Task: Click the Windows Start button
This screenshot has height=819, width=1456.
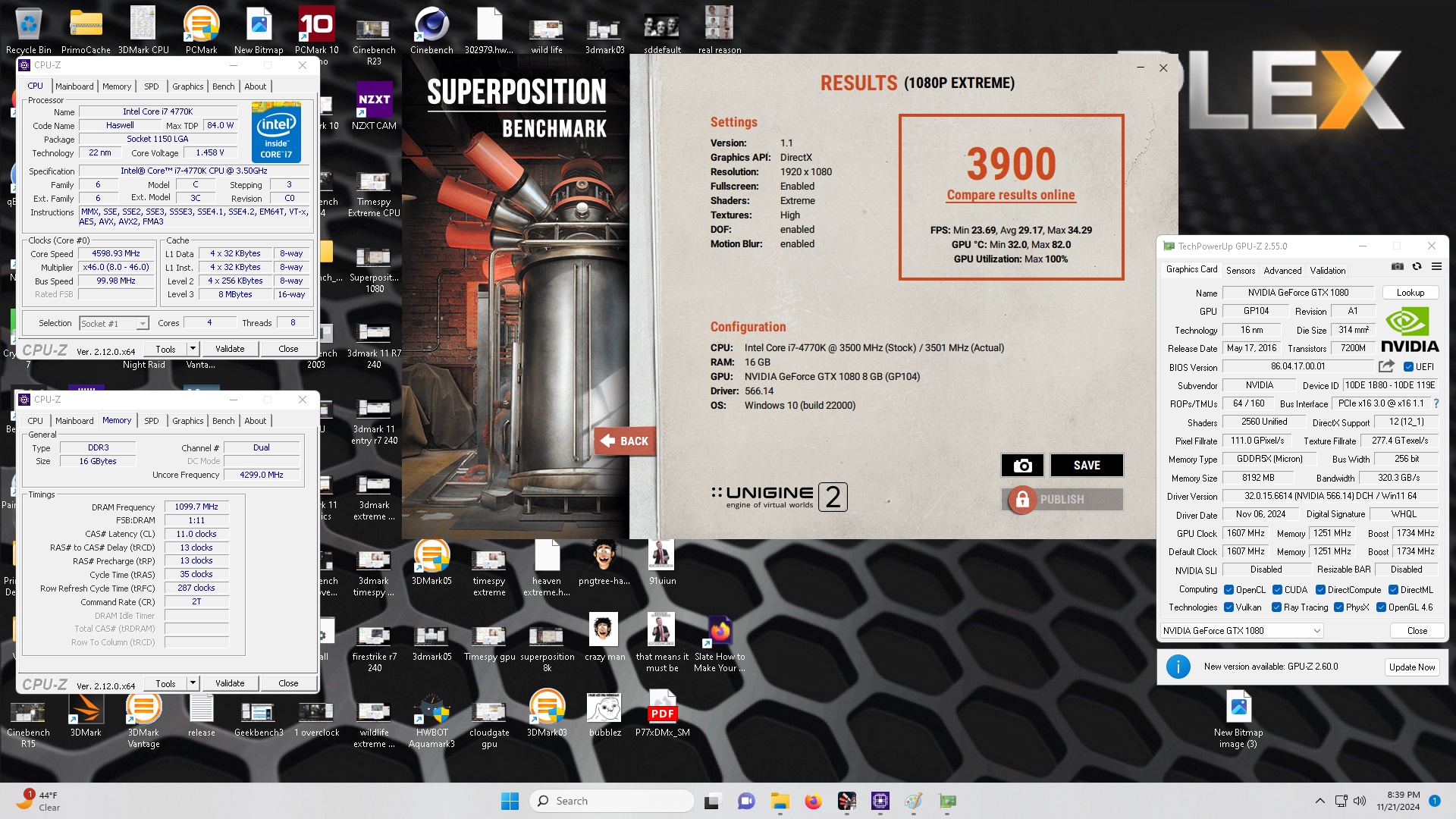Action: [x=510, y=801]
